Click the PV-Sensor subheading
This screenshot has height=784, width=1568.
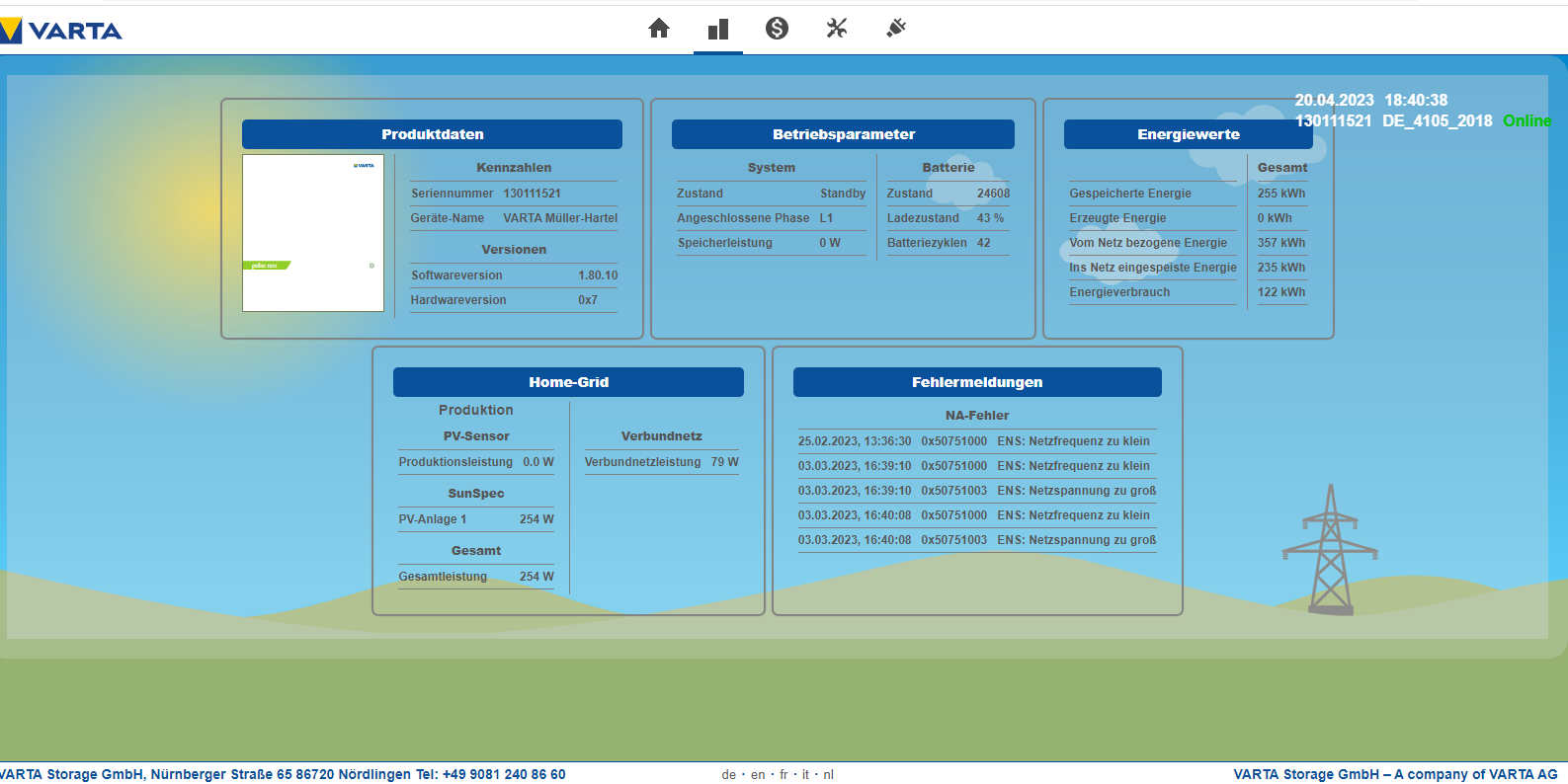point(476,436)
